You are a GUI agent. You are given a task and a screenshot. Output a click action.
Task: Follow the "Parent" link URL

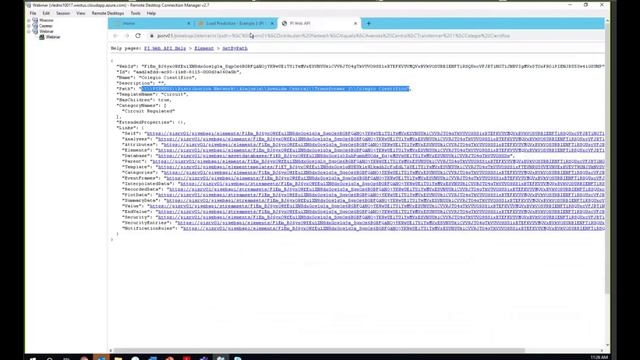[x=378, y=162]
